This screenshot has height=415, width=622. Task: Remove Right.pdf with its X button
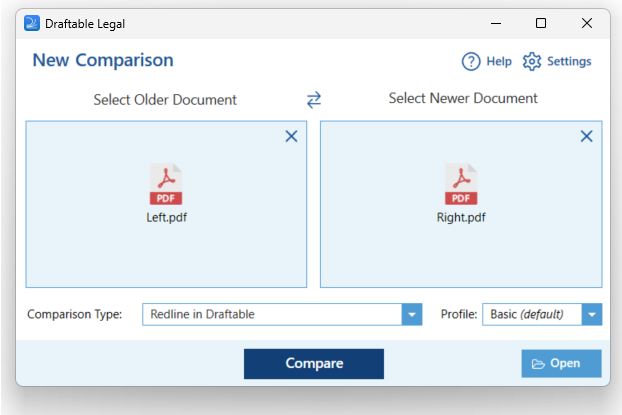587,136
